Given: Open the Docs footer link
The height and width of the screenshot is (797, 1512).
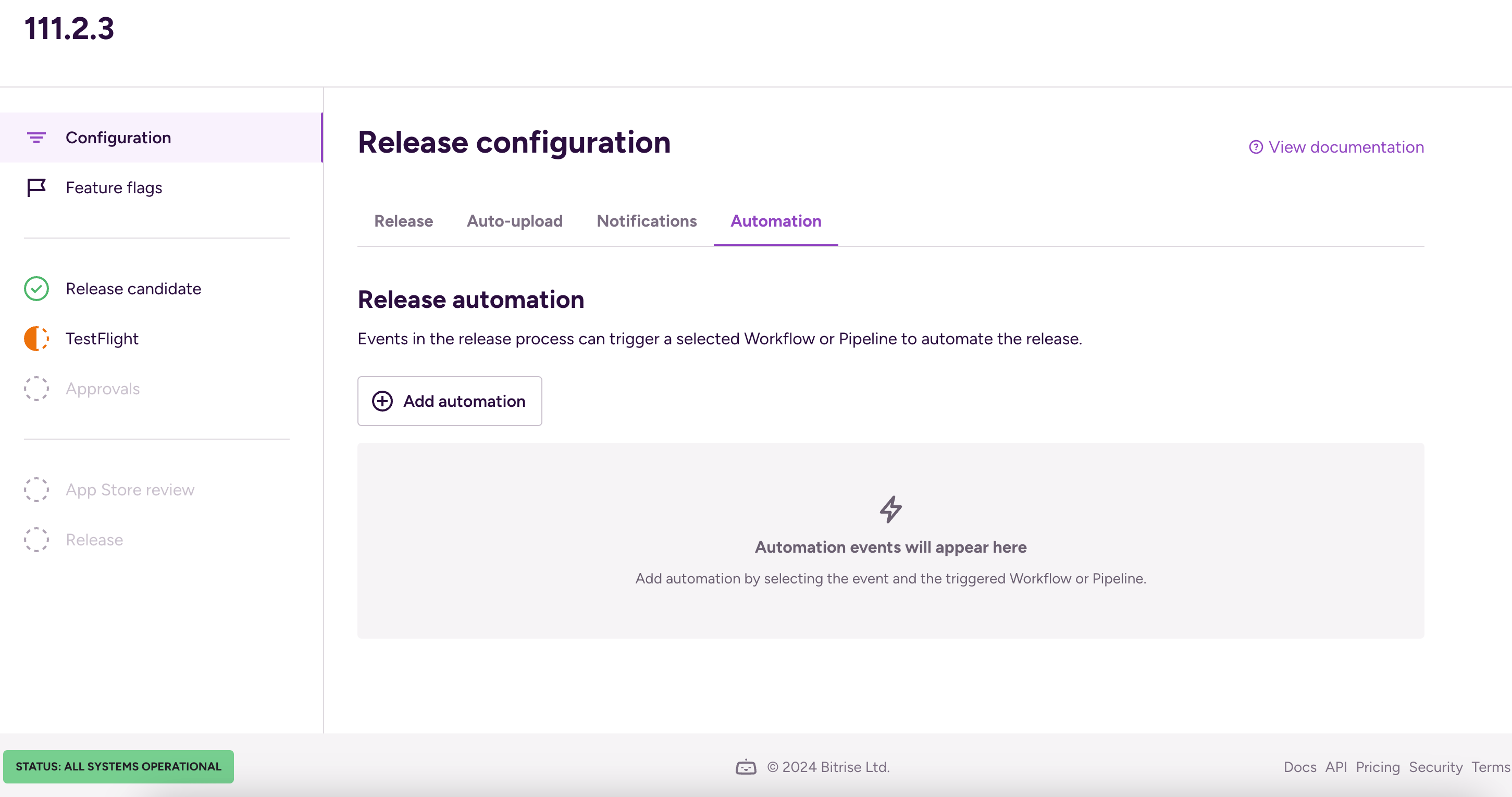Looking at the screenshot, I should click(1299, 767).
